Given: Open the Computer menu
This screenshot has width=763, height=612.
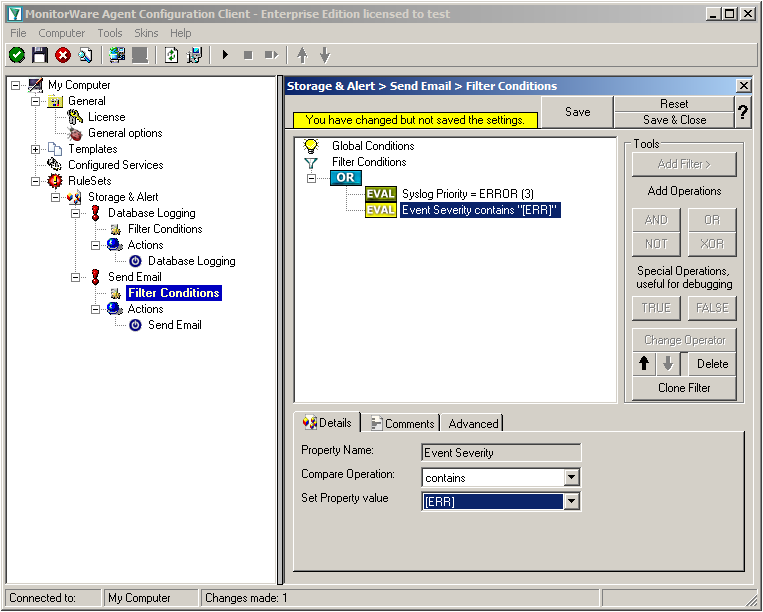Looking at the screenshot, I should coord(62,33).
